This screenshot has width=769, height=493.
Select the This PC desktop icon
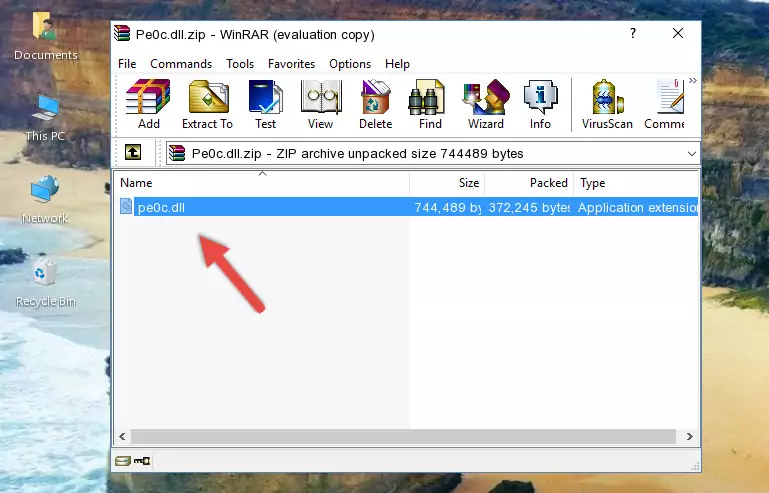(45, 118)
